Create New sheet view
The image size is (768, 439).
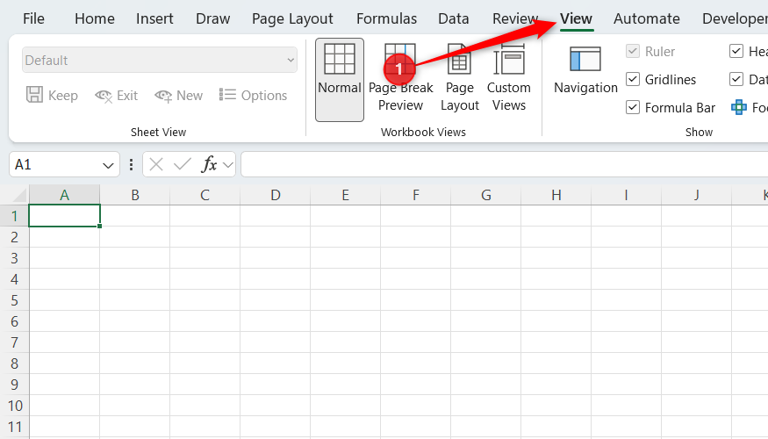(178, 95)
